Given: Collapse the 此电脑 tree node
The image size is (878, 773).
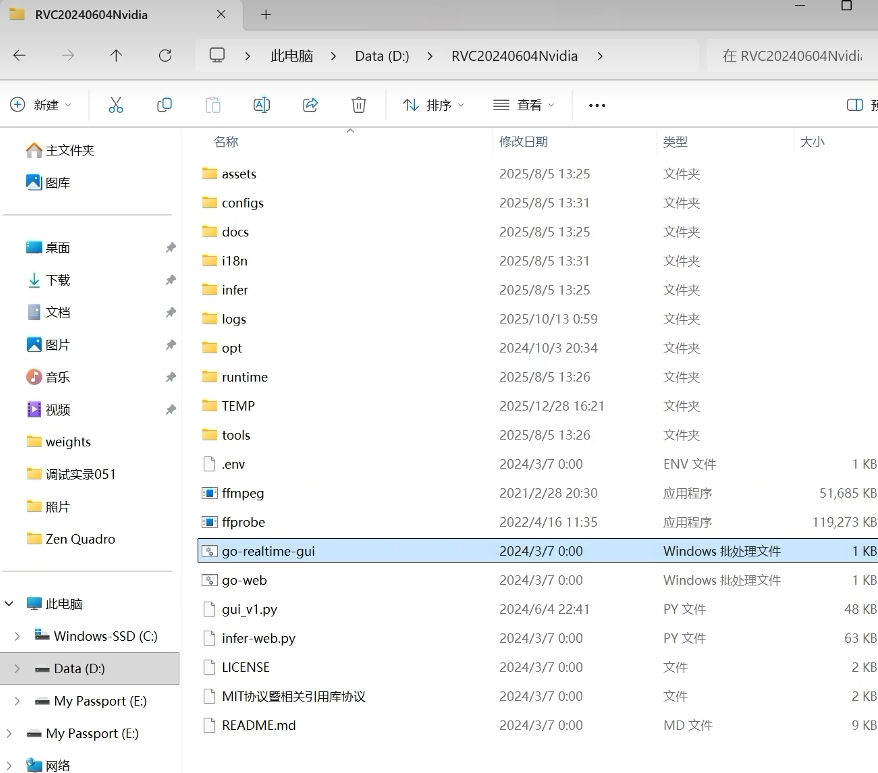Looking at the screenshot, I should point(9,603).
